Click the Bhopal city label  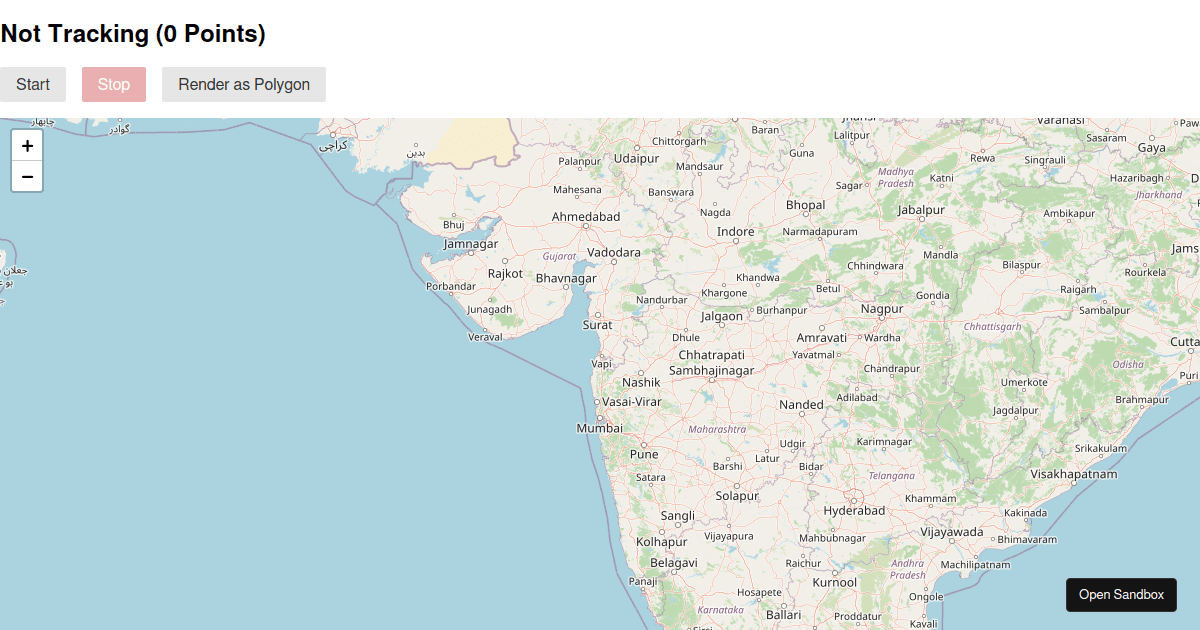click(805, 205)
